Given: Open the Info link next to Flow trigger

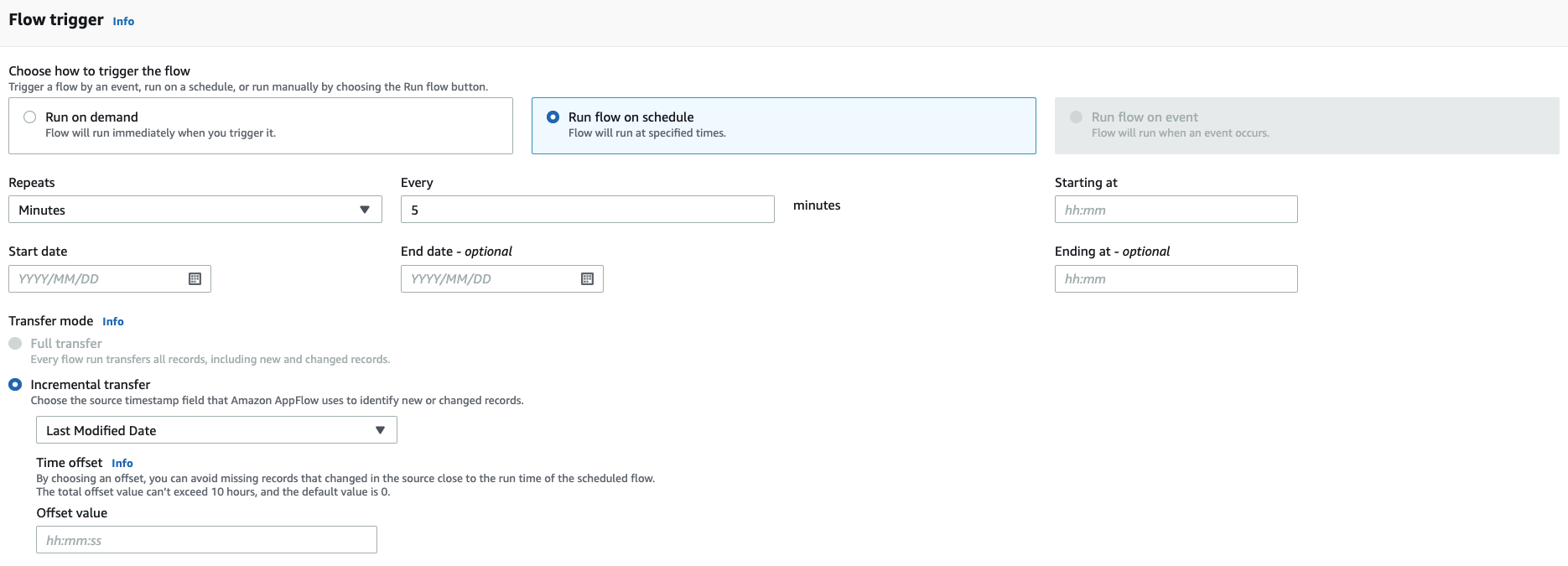Looking at the screenshot, I should point(123,22).
